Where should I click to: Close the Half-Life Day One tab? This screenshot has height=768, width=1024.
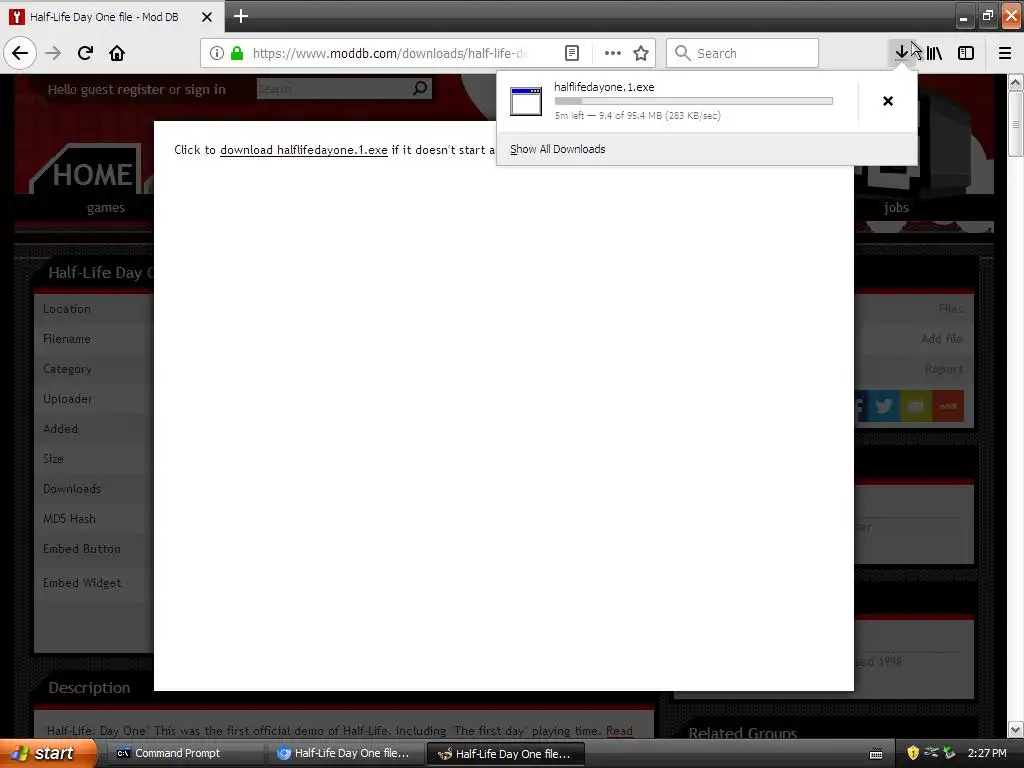coord(206,17)
